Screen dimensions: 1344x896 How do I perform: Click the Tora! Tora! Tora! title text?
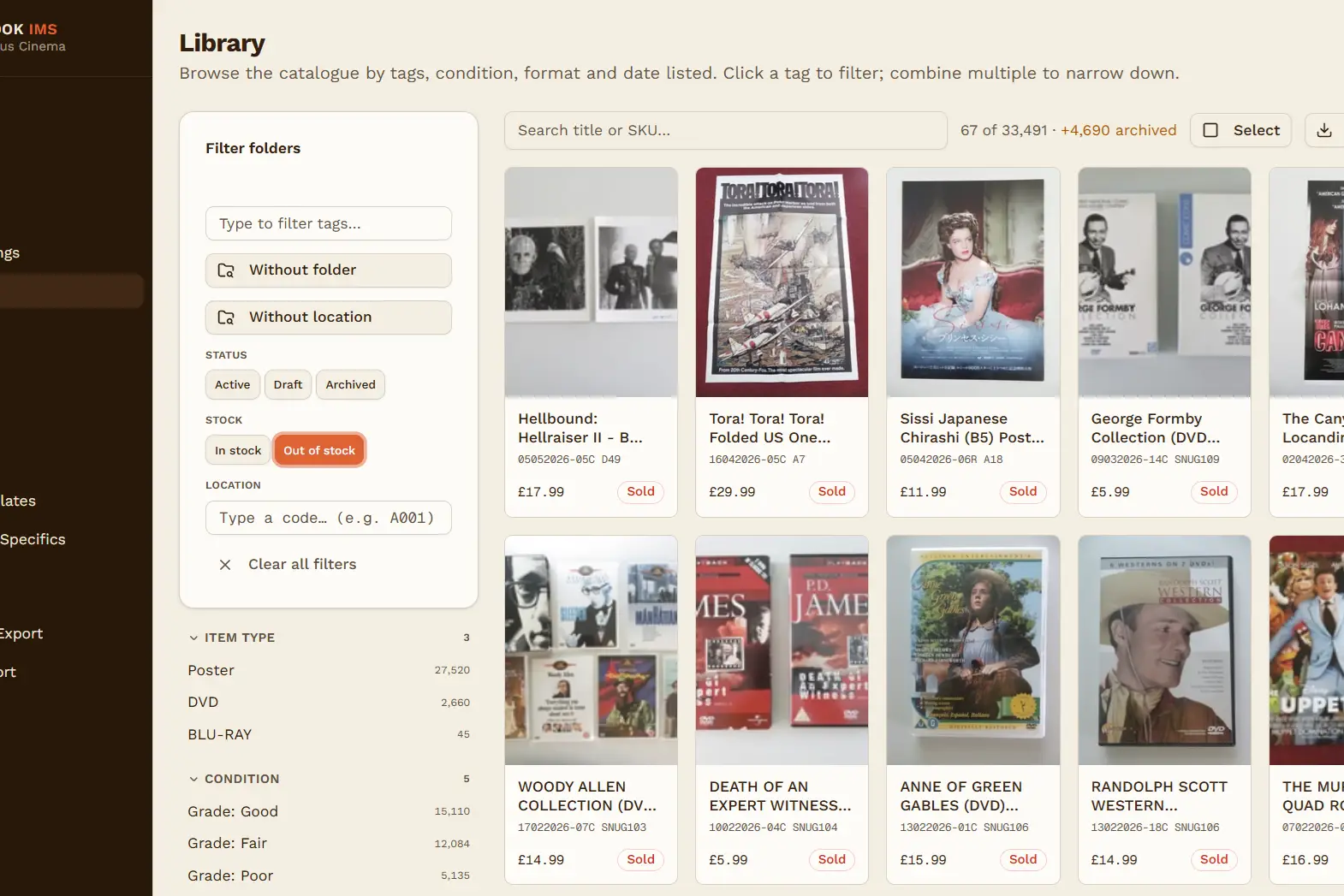click(770, 428)
